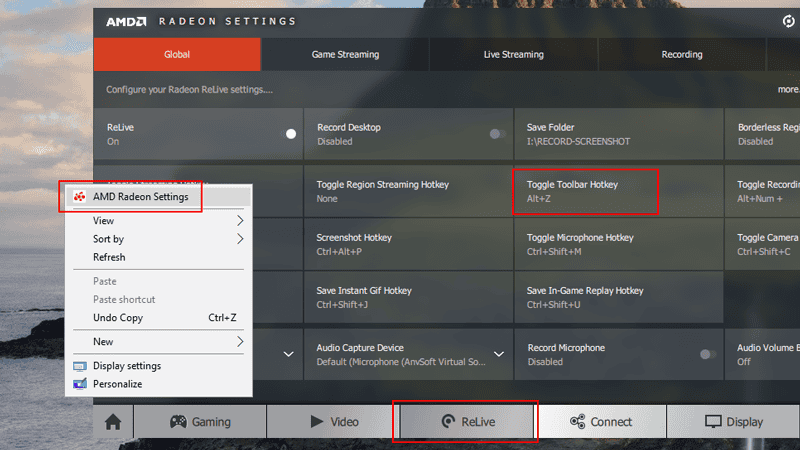The image size is (800, 450).
Task: Enable the Record Microphone toggle
Action: (707, 354)
